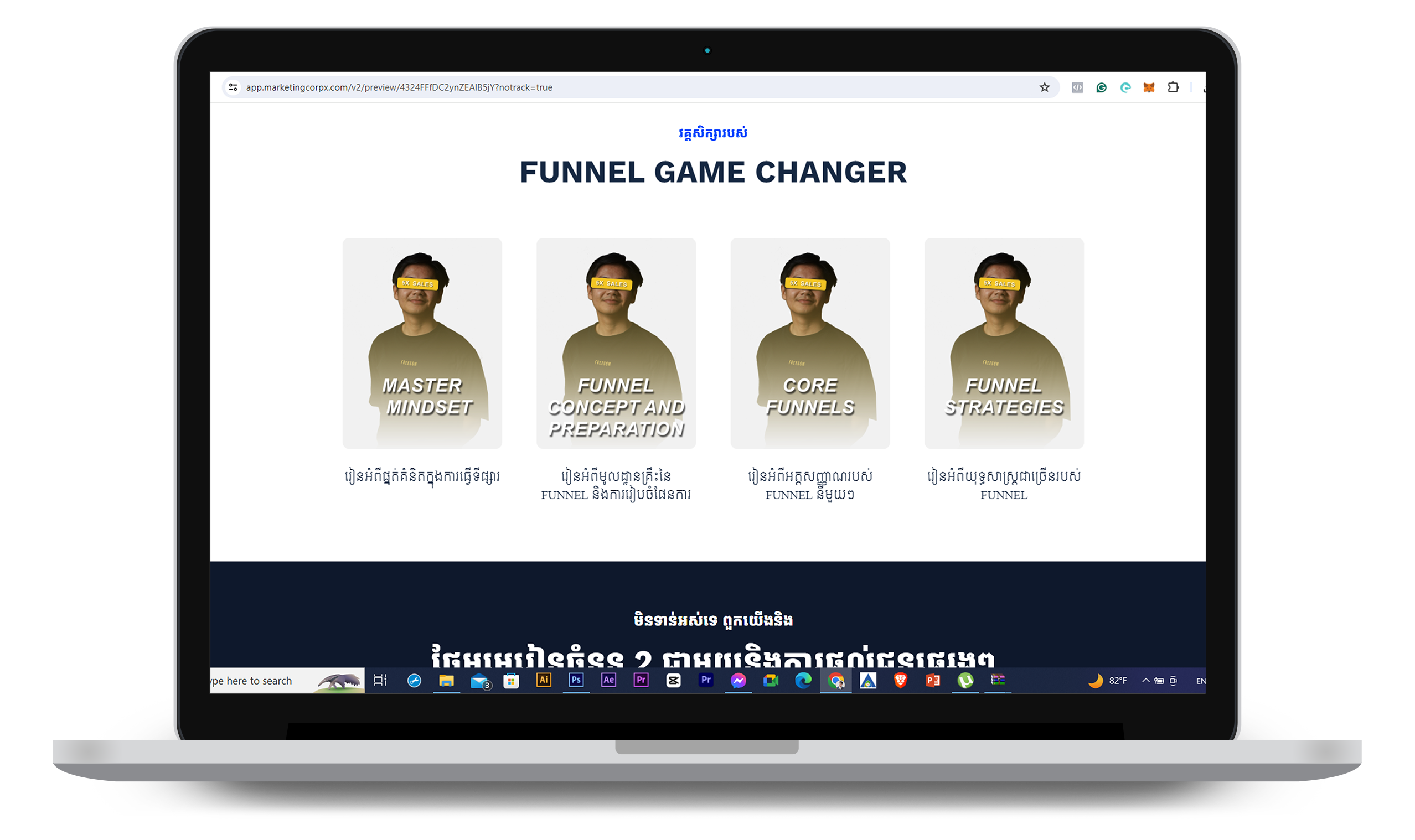This screenshot has width=1415, height=840.
Task: Switch to WinRAR on the taskbar
Action: click(x=998, y=680)
